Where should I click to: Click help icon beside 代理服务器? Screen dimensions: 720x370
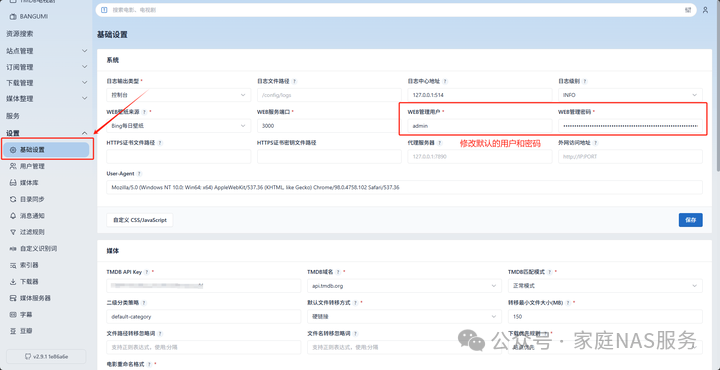439,143
